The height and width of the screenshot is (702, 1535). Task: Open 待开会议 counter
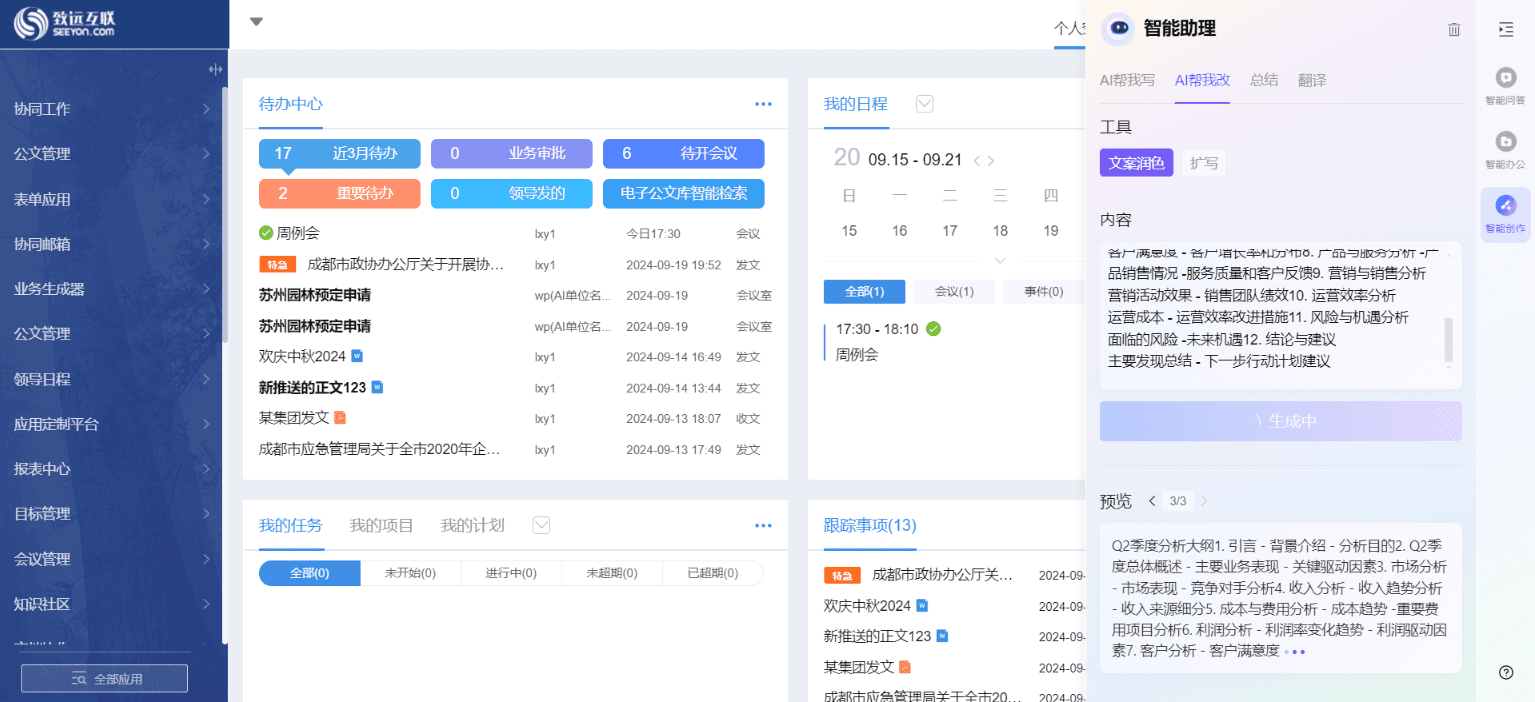tap(684, 153)
